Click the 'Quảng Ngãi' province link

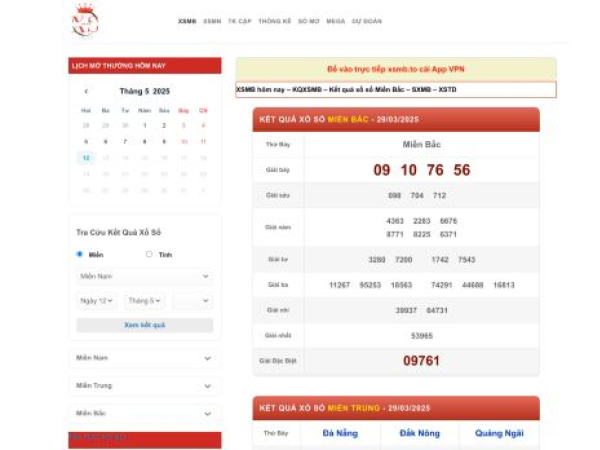pyautogui.click(x=498, y=433)
